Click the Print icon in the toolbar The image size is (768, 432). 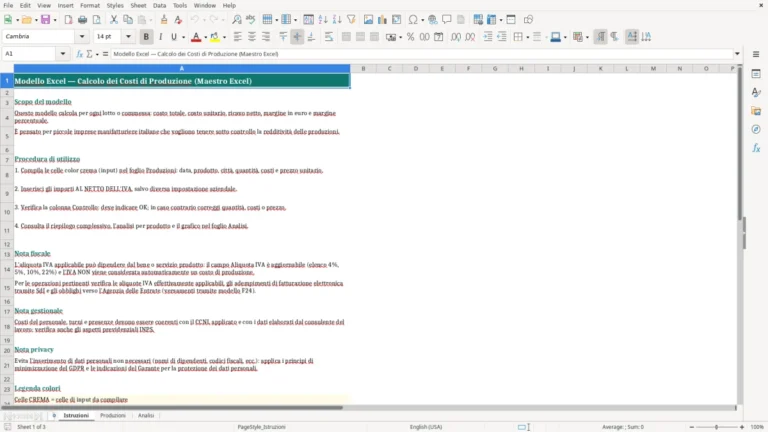click(x=82, y=20)
